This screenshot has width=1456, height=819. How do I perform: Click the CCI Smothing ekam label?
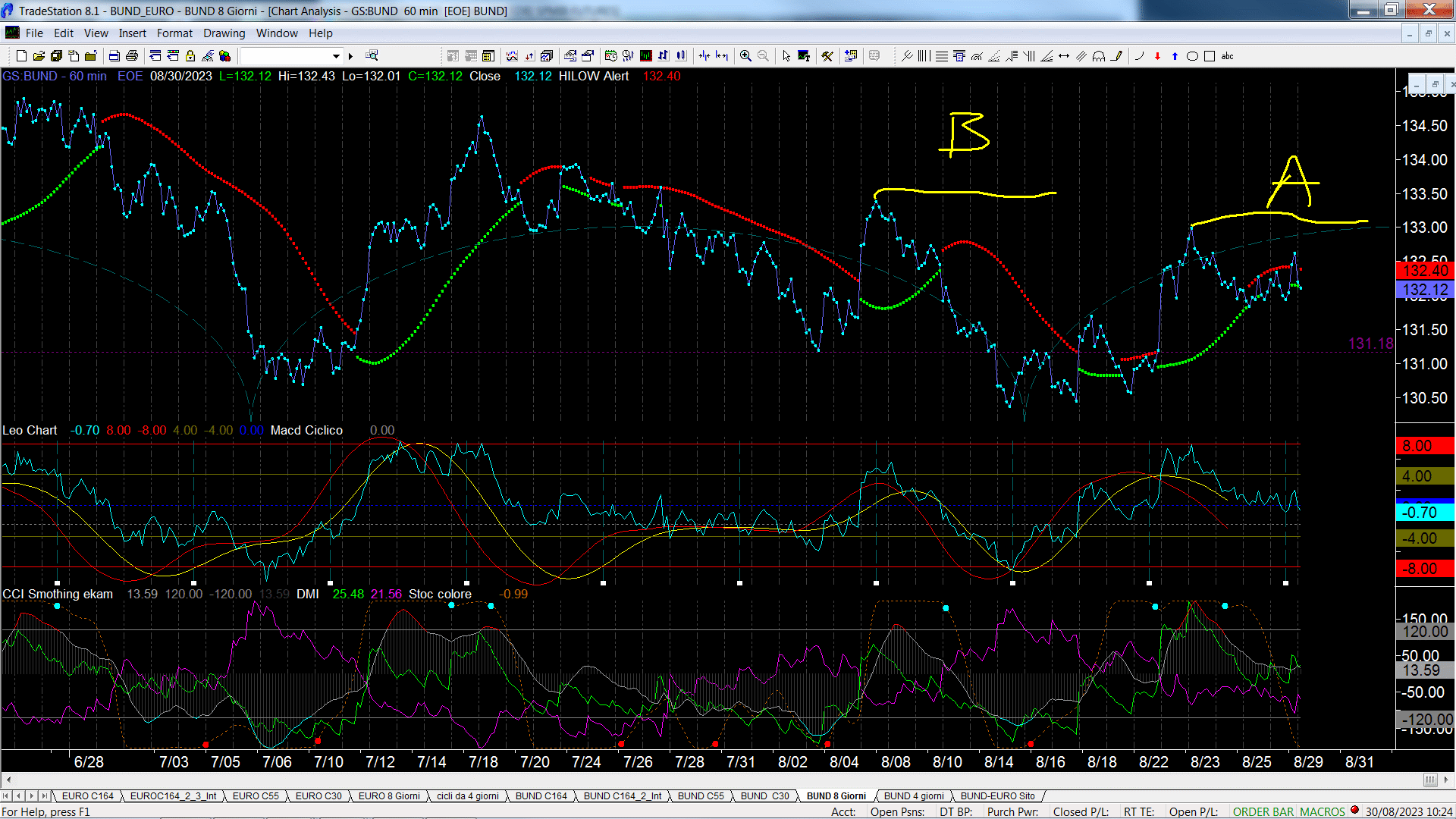(58, 594)
